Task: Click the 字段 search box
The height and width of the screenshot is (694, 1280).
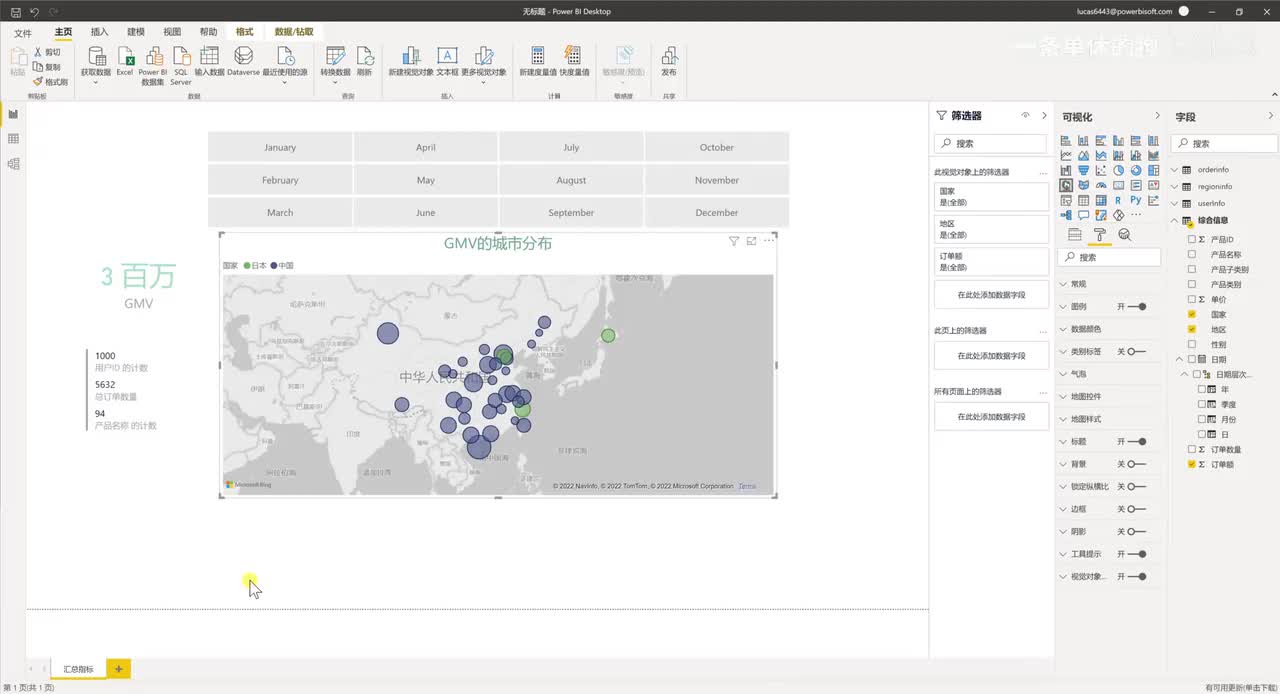Action: click(1224, 143)
